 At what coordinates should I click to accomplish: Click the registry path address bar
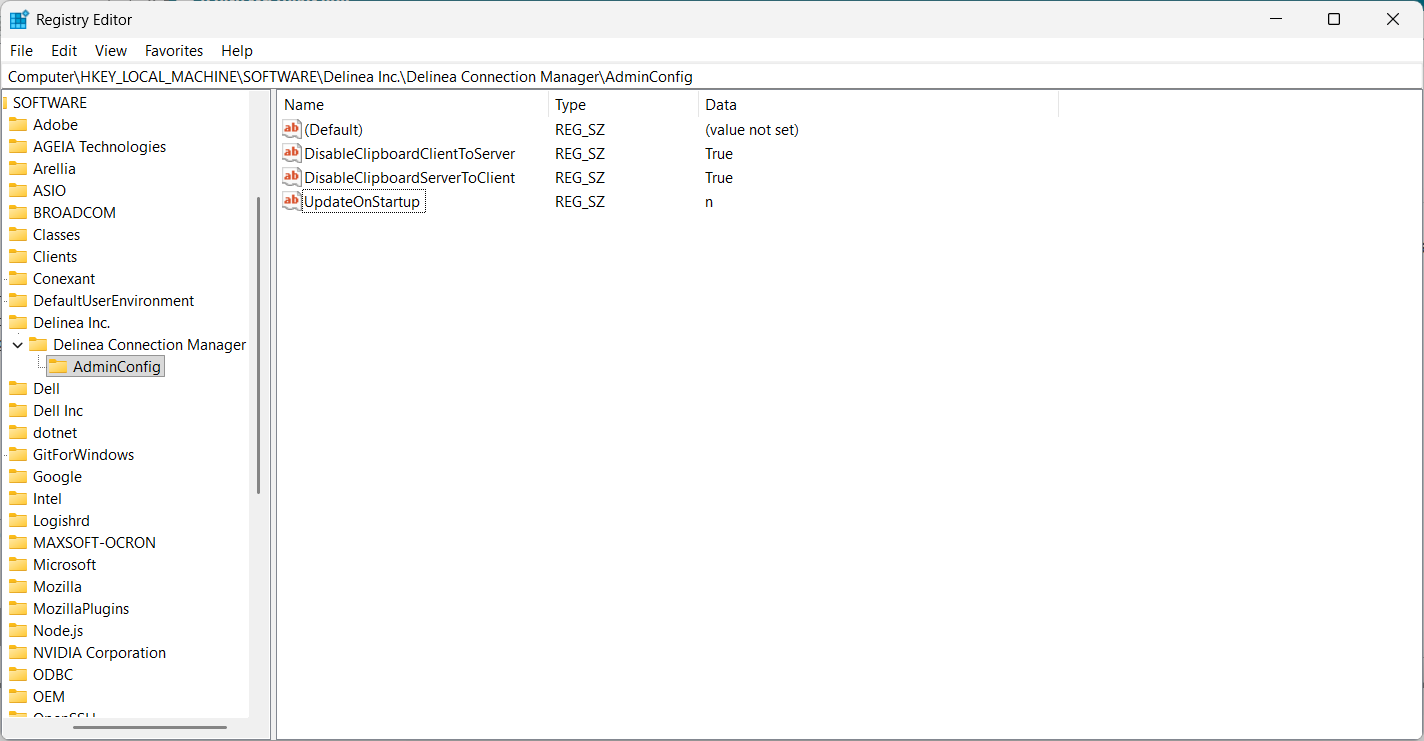click(x=700, y=77)
